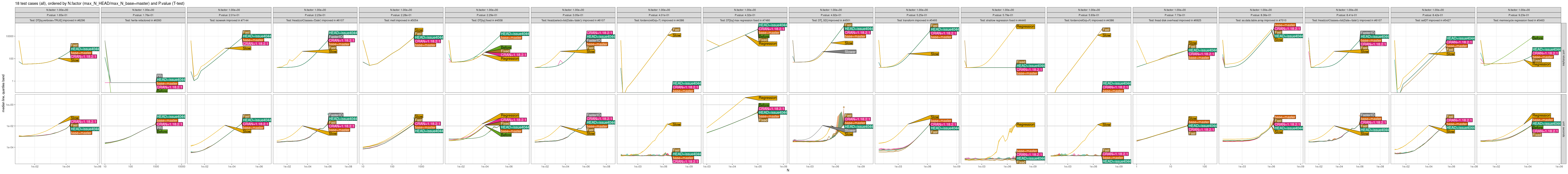Click the 'melt improved in #5054' panel header

click(x=401, y=20)
